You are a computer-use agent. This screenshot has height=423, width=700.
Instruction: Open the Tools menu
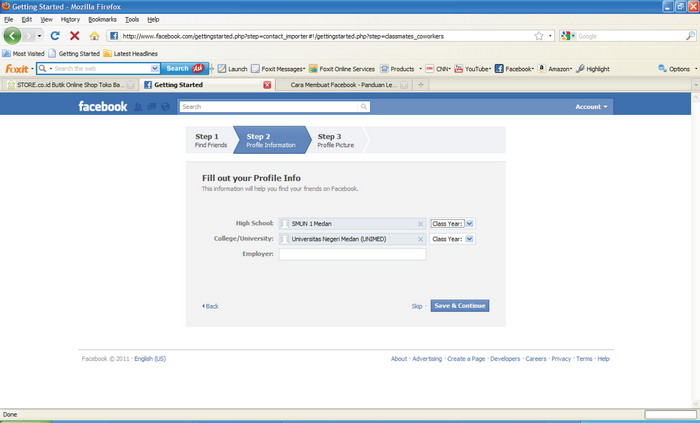(x=132, y=20)
